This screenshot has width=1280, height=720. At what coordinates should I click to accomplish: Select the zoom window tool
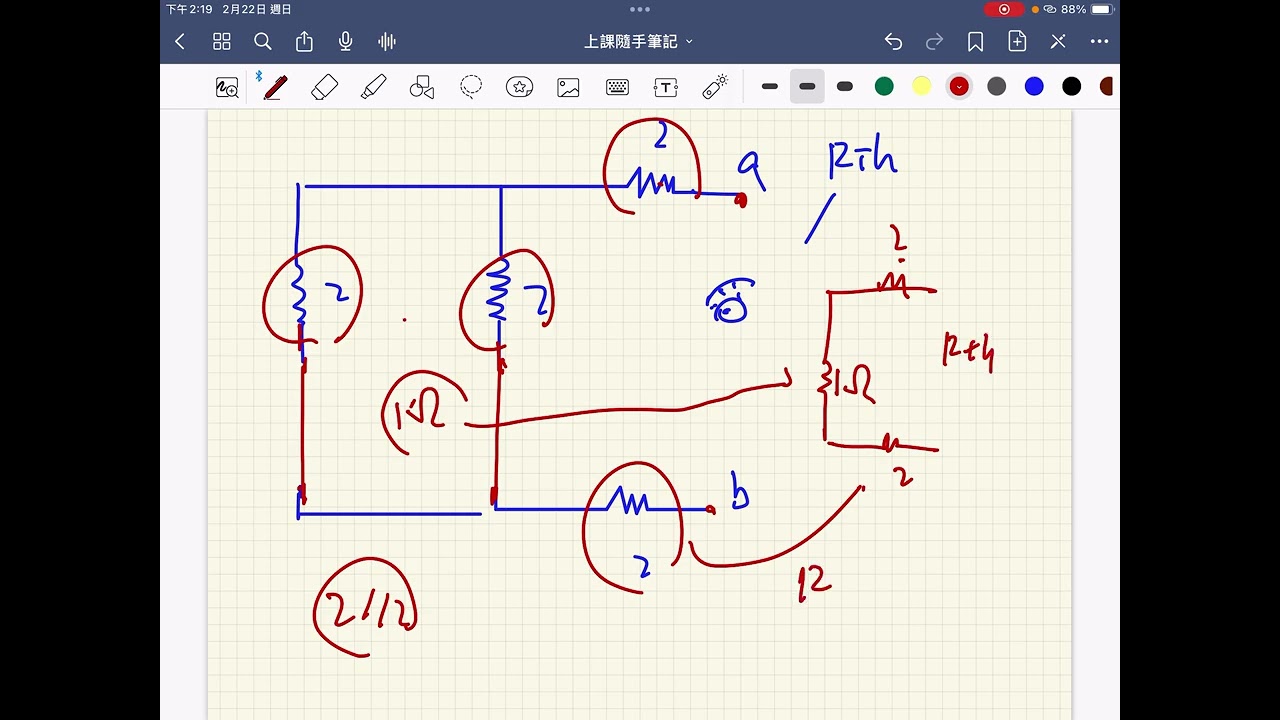(x=227, y=87)
